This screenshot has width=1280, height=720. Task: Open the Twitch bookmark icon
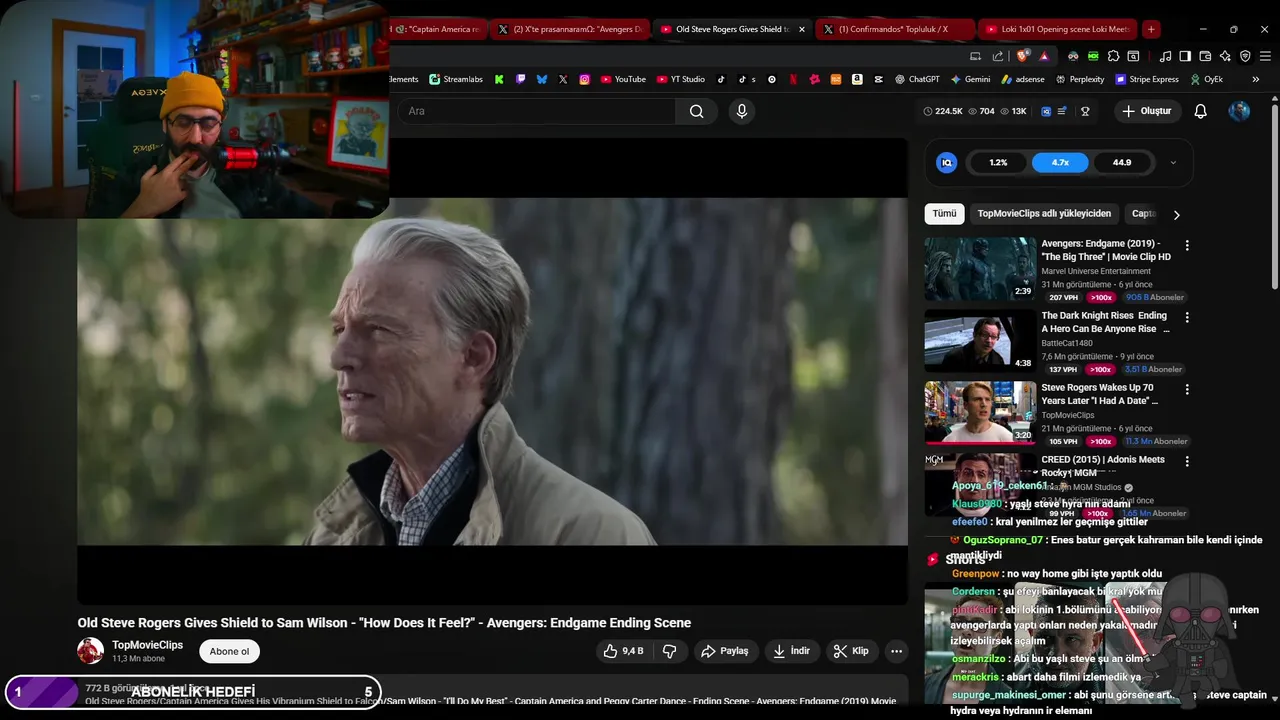520,79
